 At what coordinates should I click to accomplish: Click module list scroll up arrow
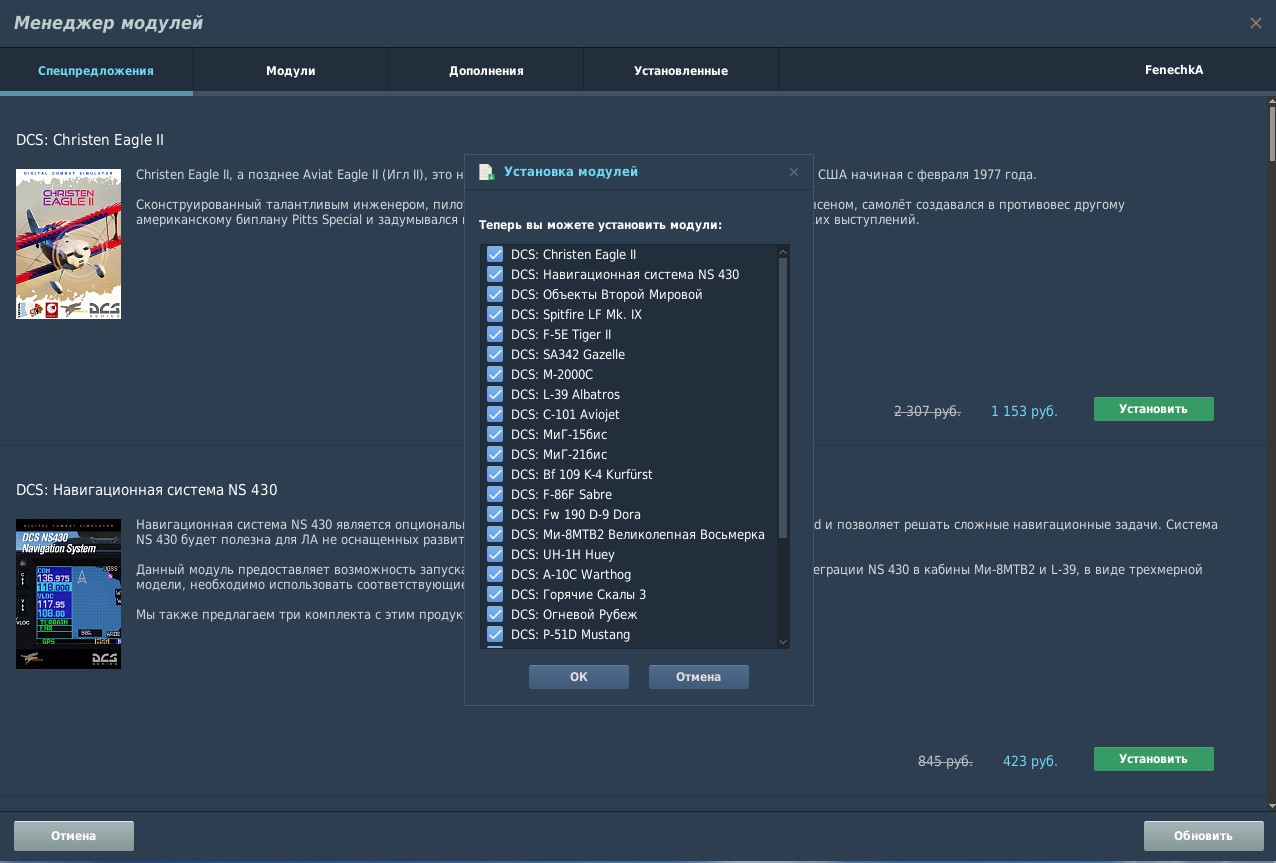(783, 251)
